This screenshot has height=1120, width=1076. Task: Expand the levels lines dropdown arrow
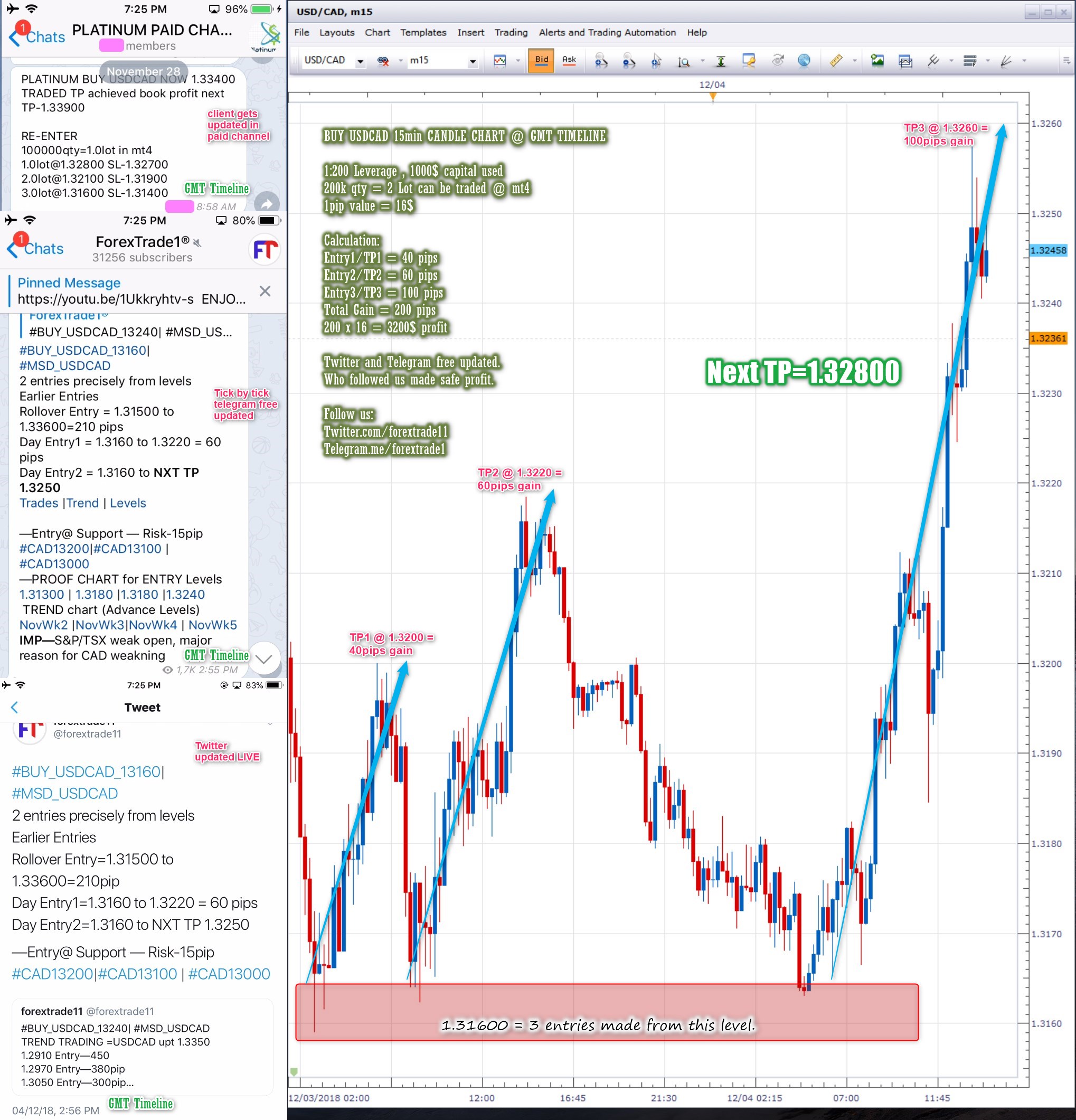(987, 61)
